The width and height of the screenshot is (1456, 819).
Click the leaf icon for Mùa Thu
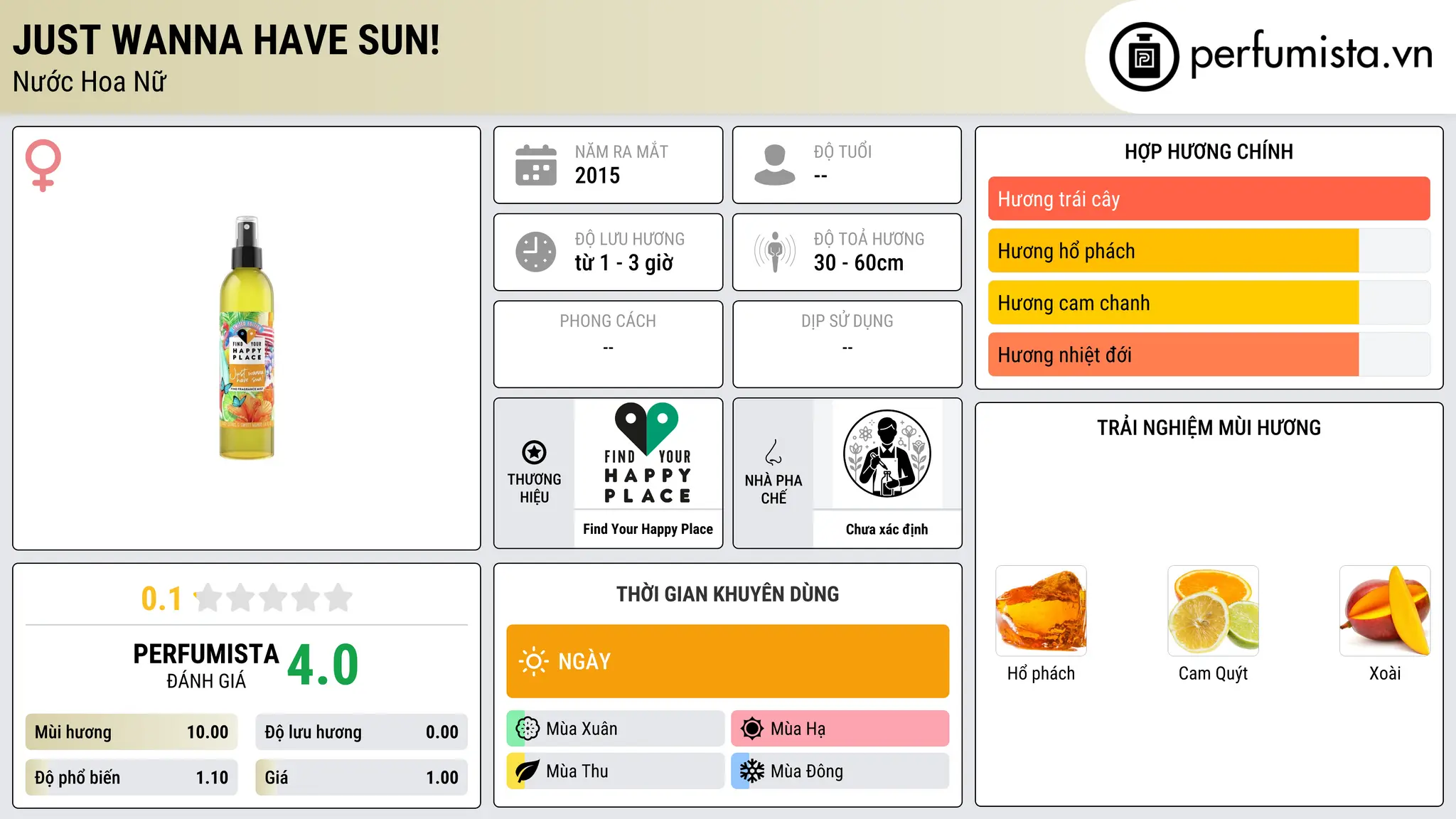[528, 771]
